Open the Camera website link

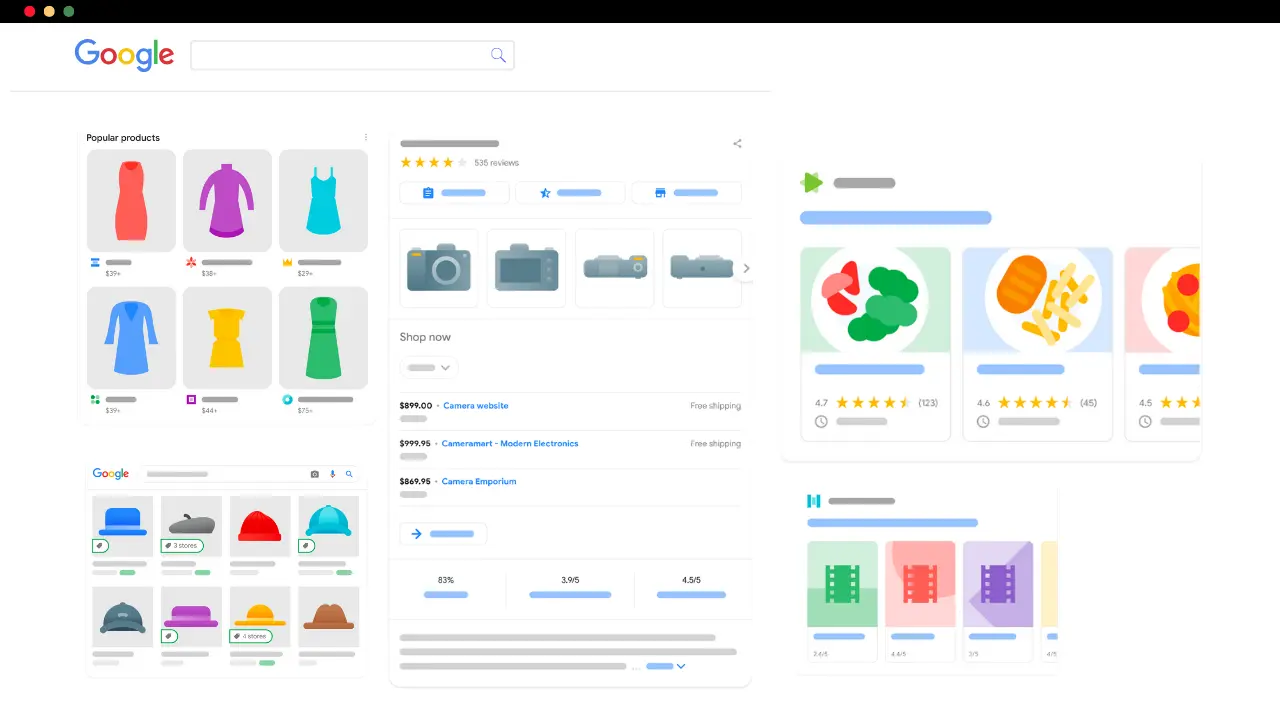coord(475,406)
